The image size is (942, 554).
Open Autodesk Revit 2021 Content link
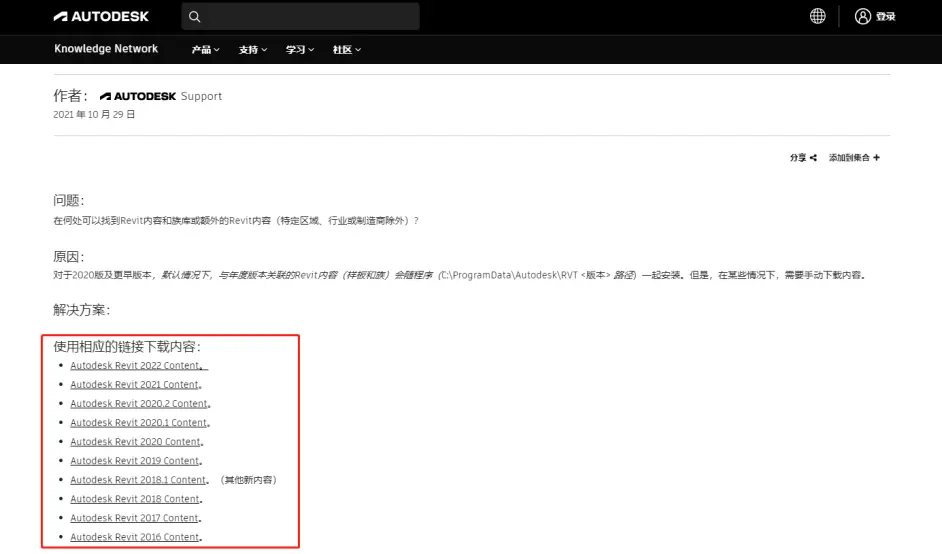tap(134, 385)
